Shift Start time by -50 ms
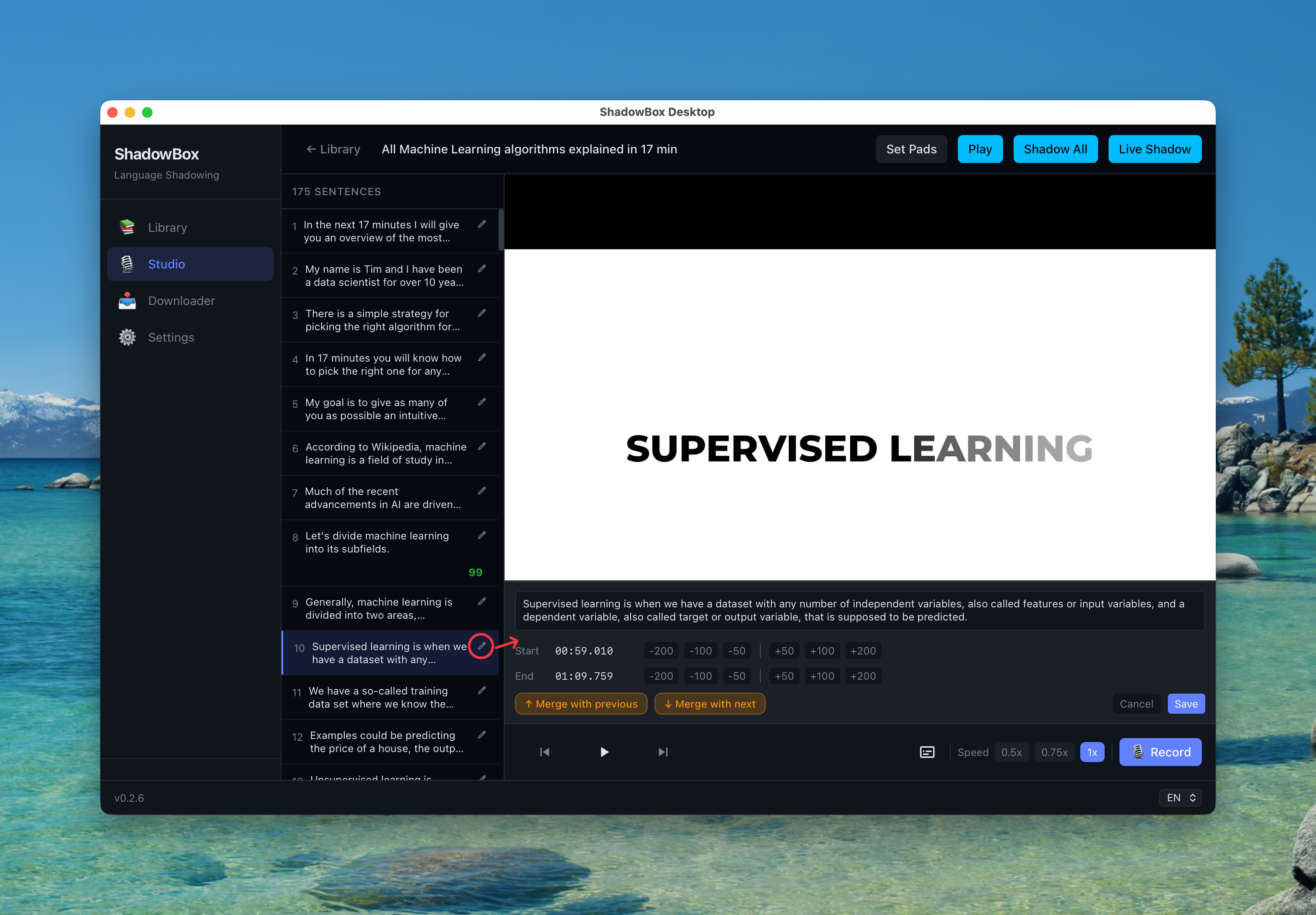 pyautogui.click(x=736, y=651)
